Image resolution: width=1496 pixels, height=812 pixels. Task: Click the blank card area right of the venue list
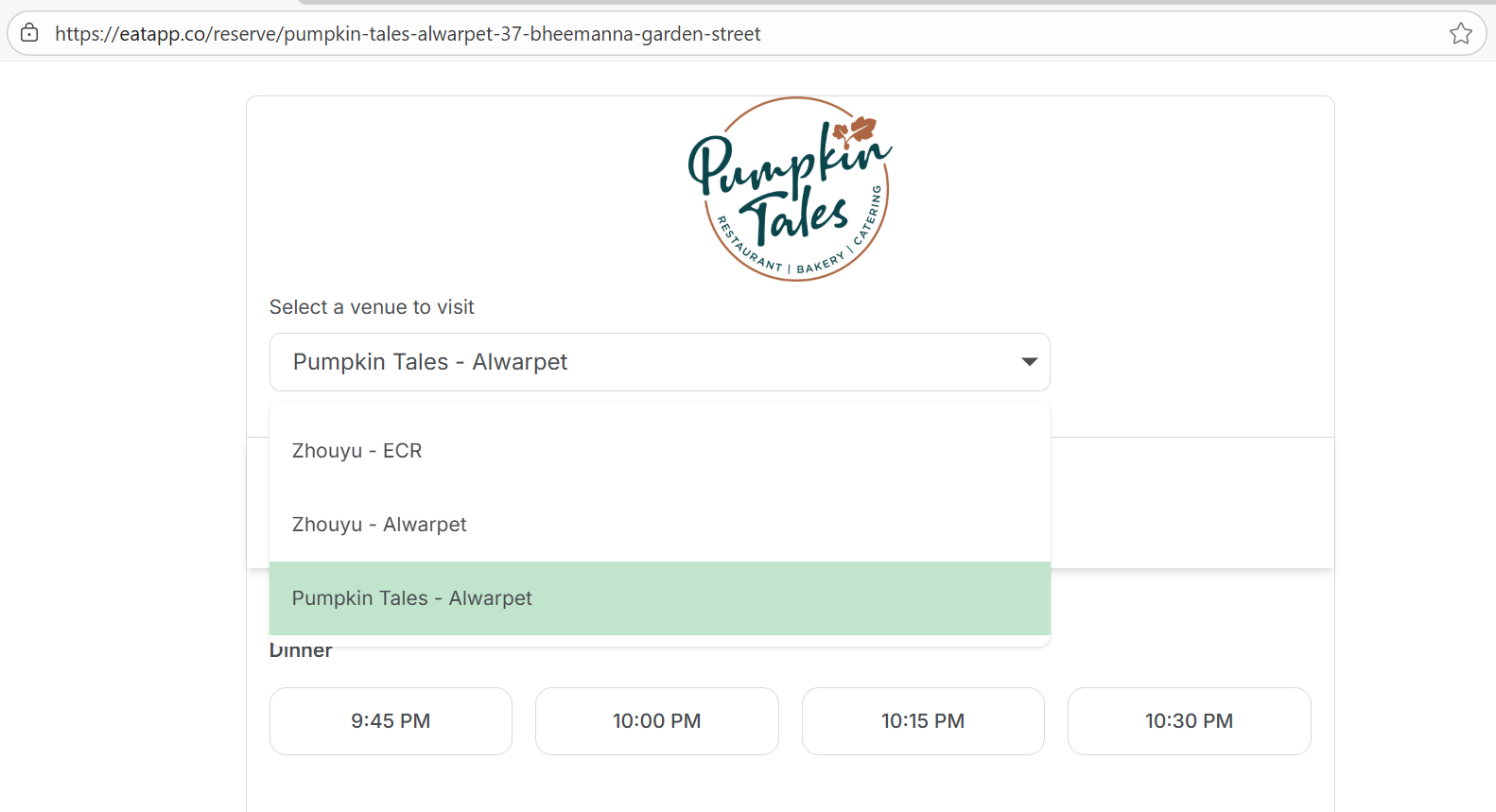point(1192,501)
